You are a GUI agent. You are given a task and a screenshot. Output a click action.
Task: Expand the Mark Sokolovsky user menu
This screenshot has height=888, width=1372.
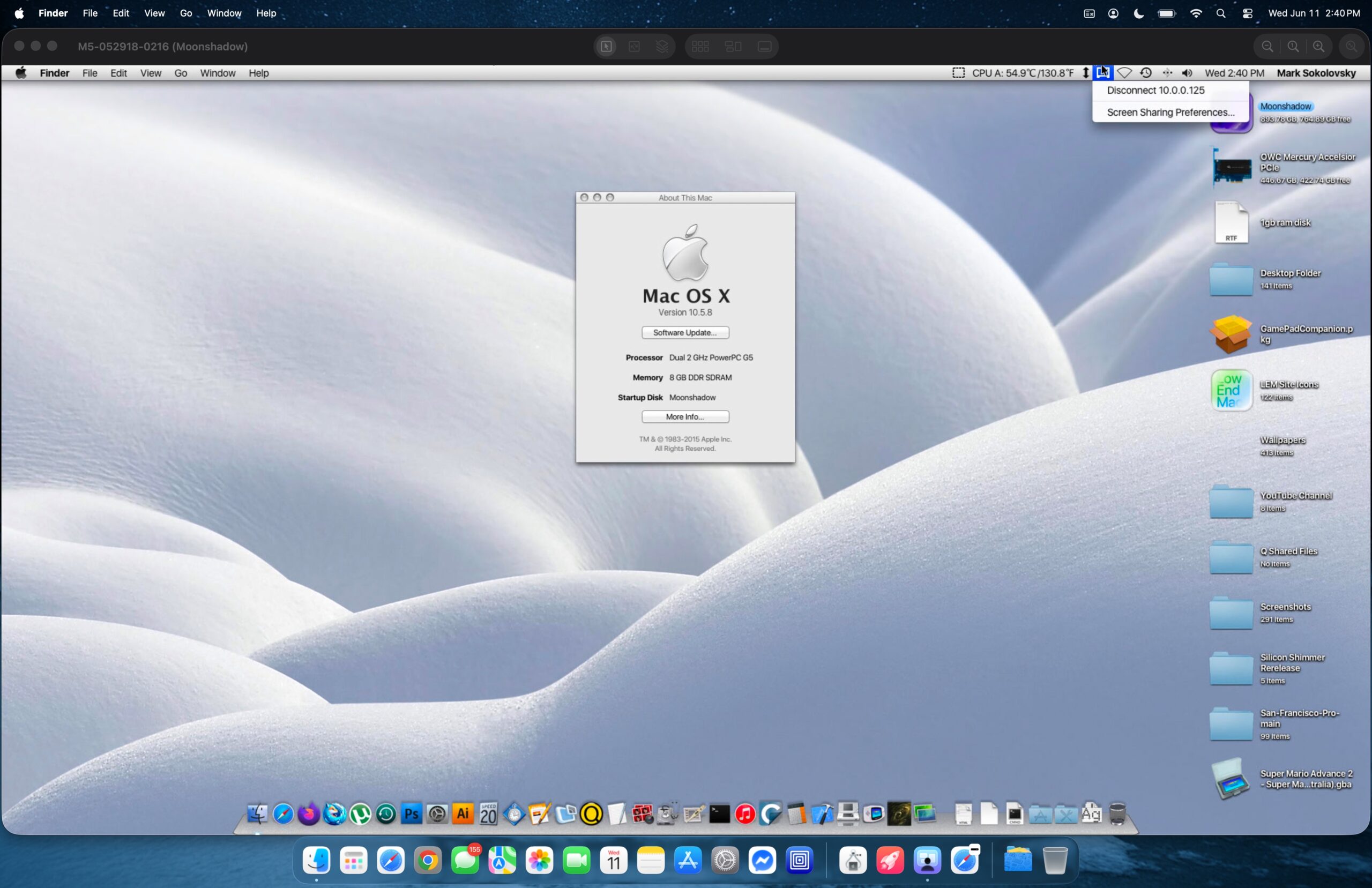pos(1316,73)
